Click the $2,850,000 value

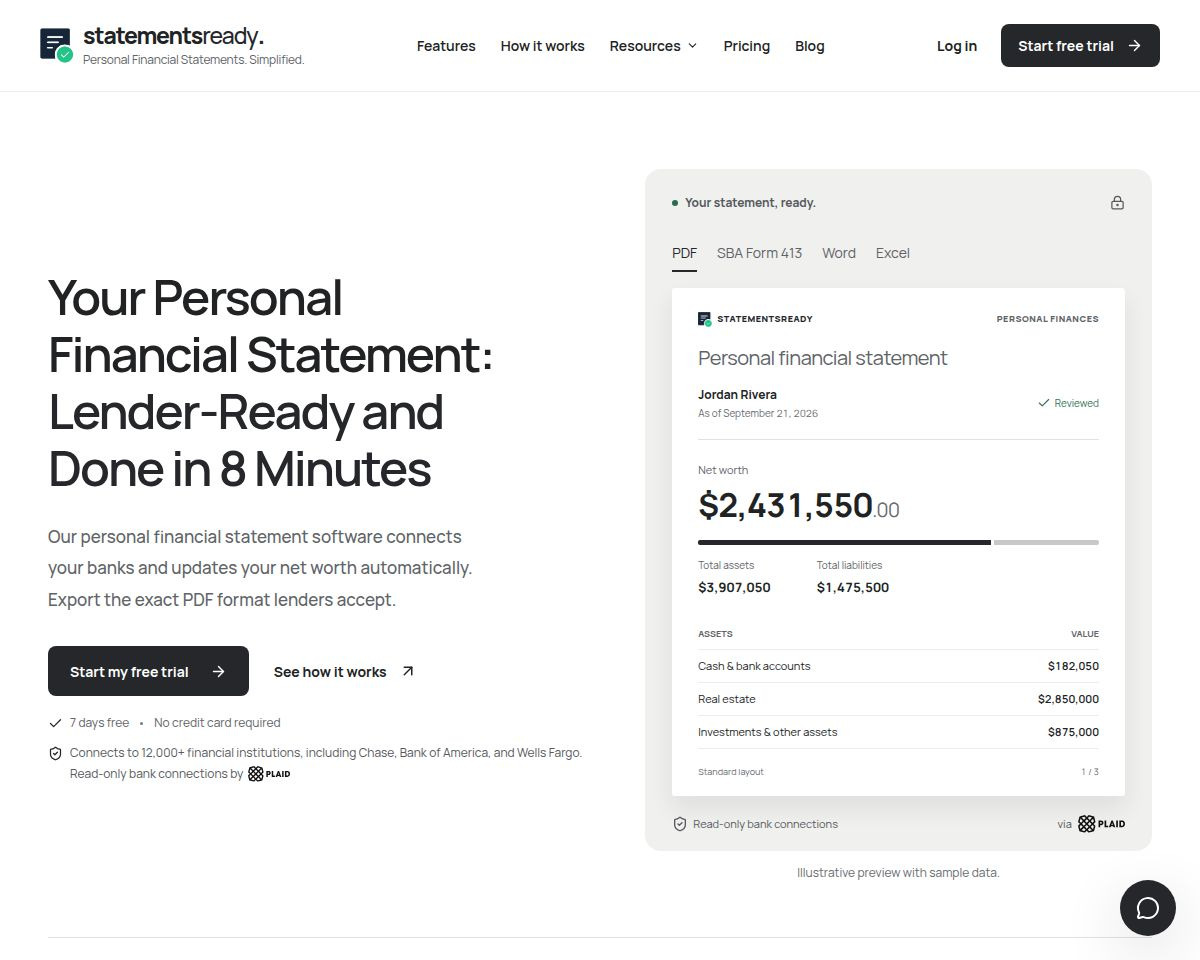1068,699
